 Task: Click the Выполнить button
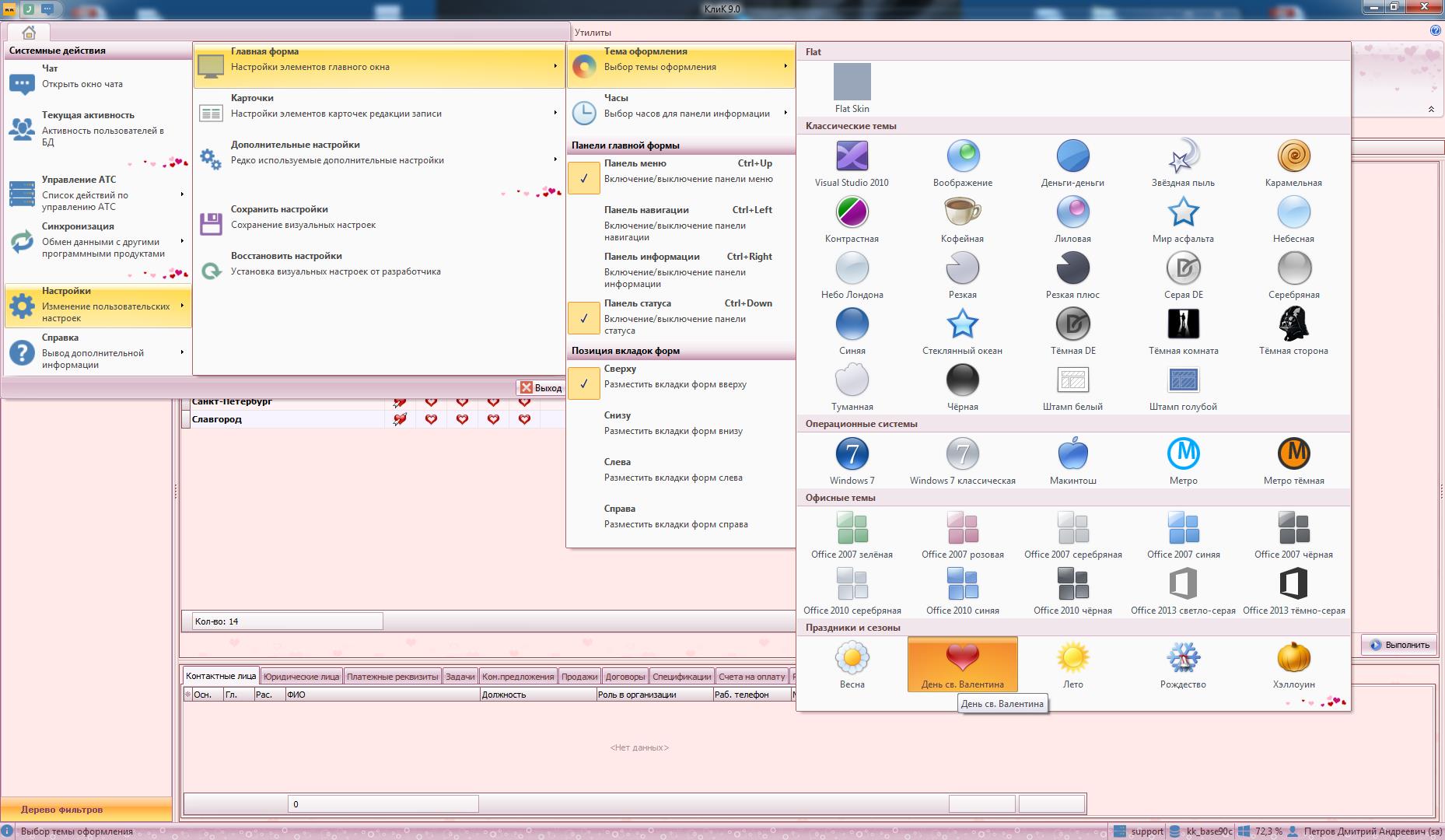click(x=1399, y=645)
